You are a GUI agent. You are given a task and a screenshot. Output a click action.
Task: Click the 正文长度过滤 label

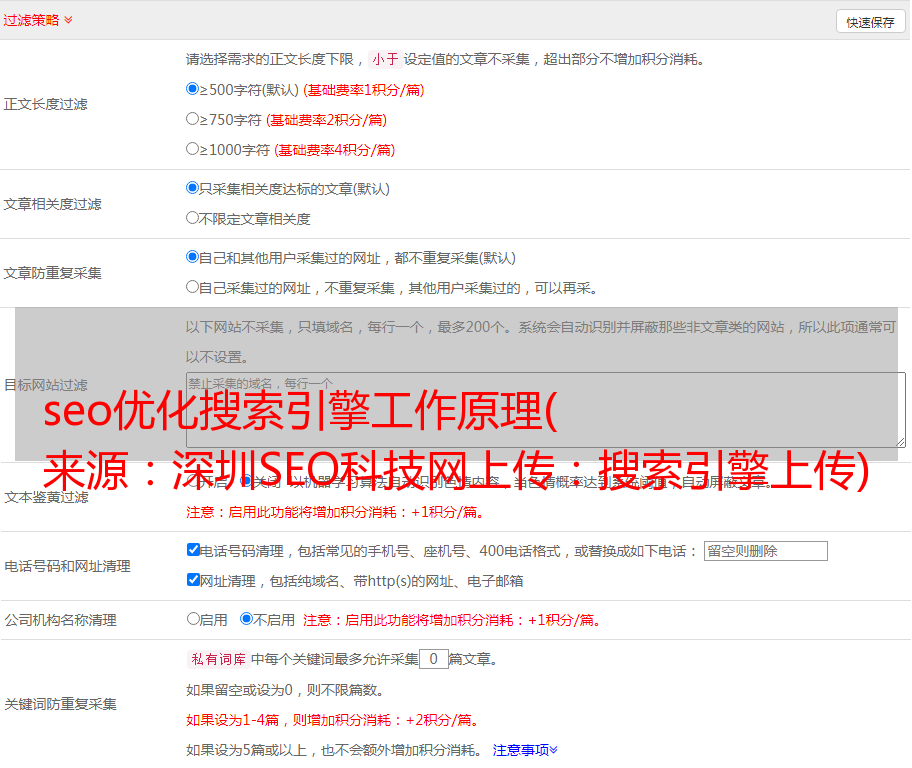tap(45, 104)
